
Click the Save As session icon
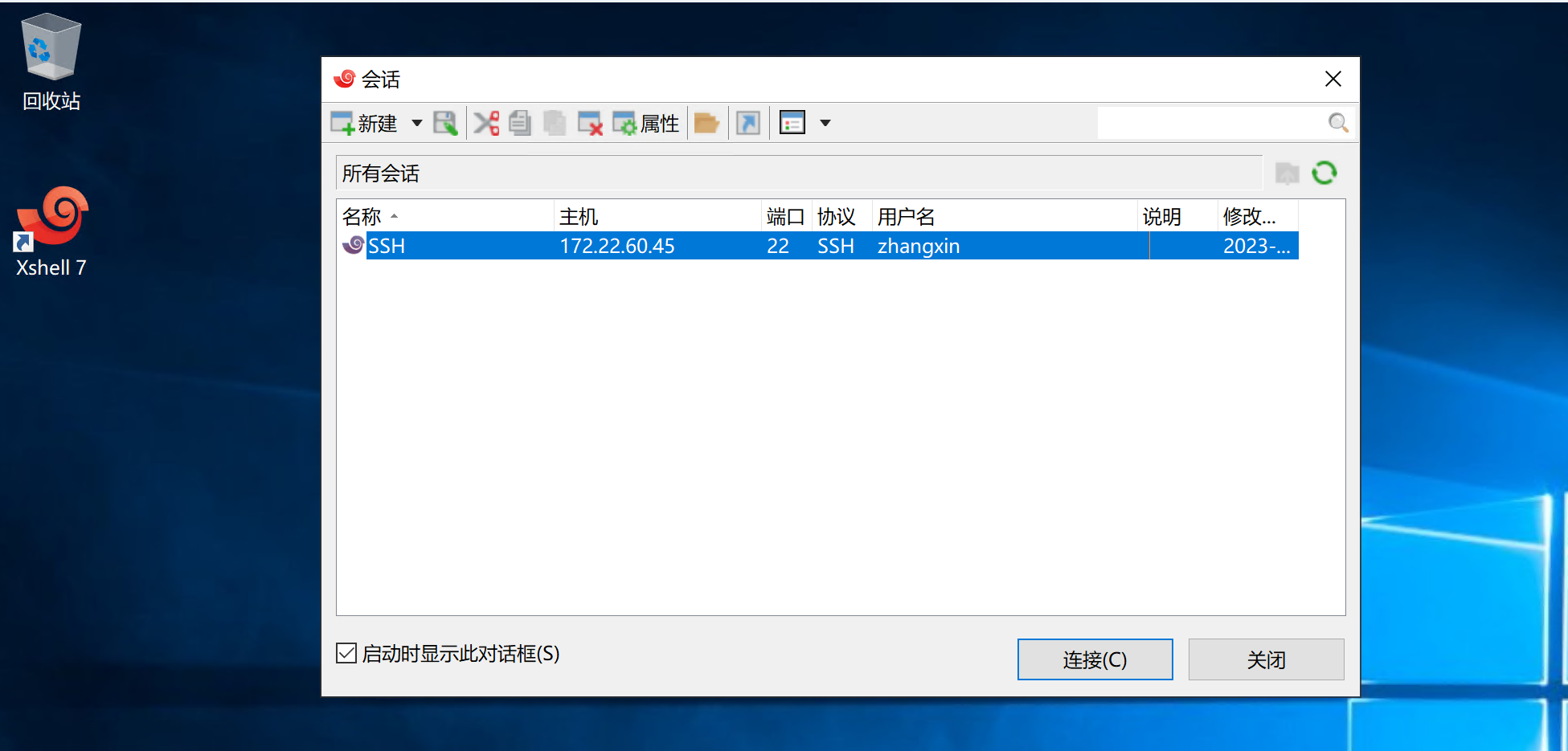445,124
